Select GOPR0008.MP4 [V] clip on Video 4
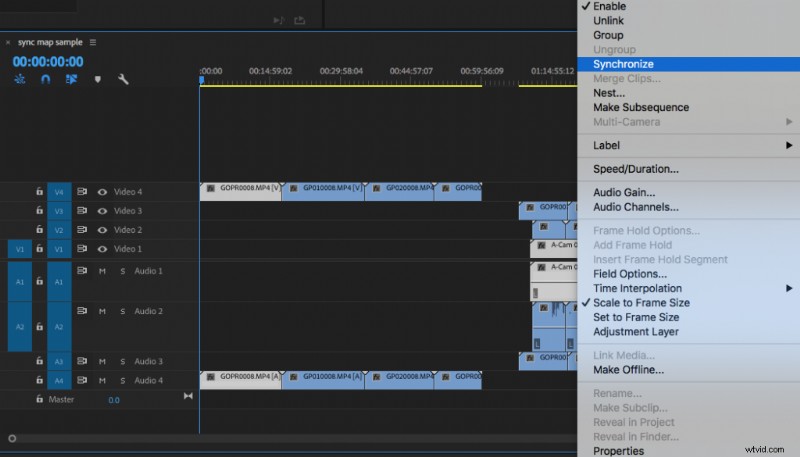This screenshot has height=457, width=800. [x=240, y=192]
